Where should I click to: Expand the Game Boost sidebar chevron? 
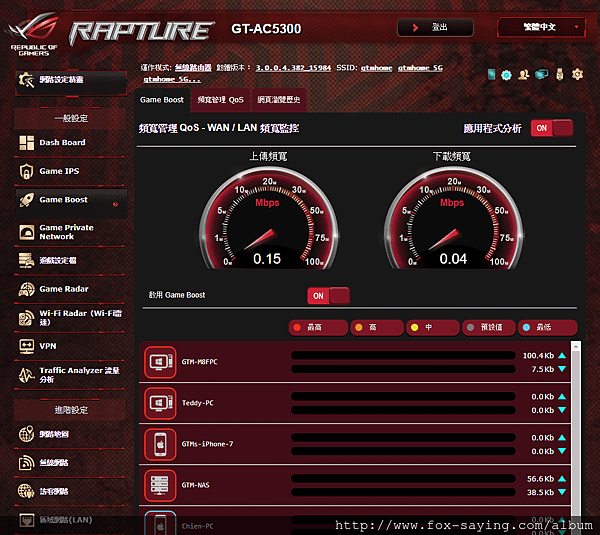click(116, 204)
